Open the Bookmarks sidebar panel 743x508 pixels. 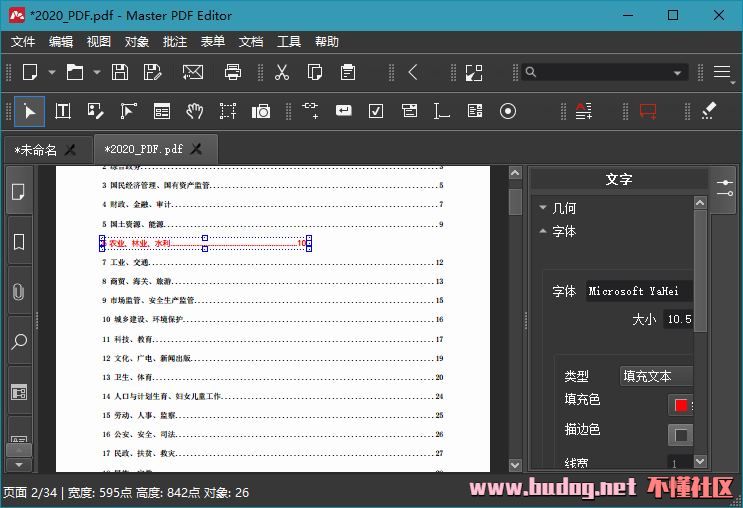pos(19,242)
